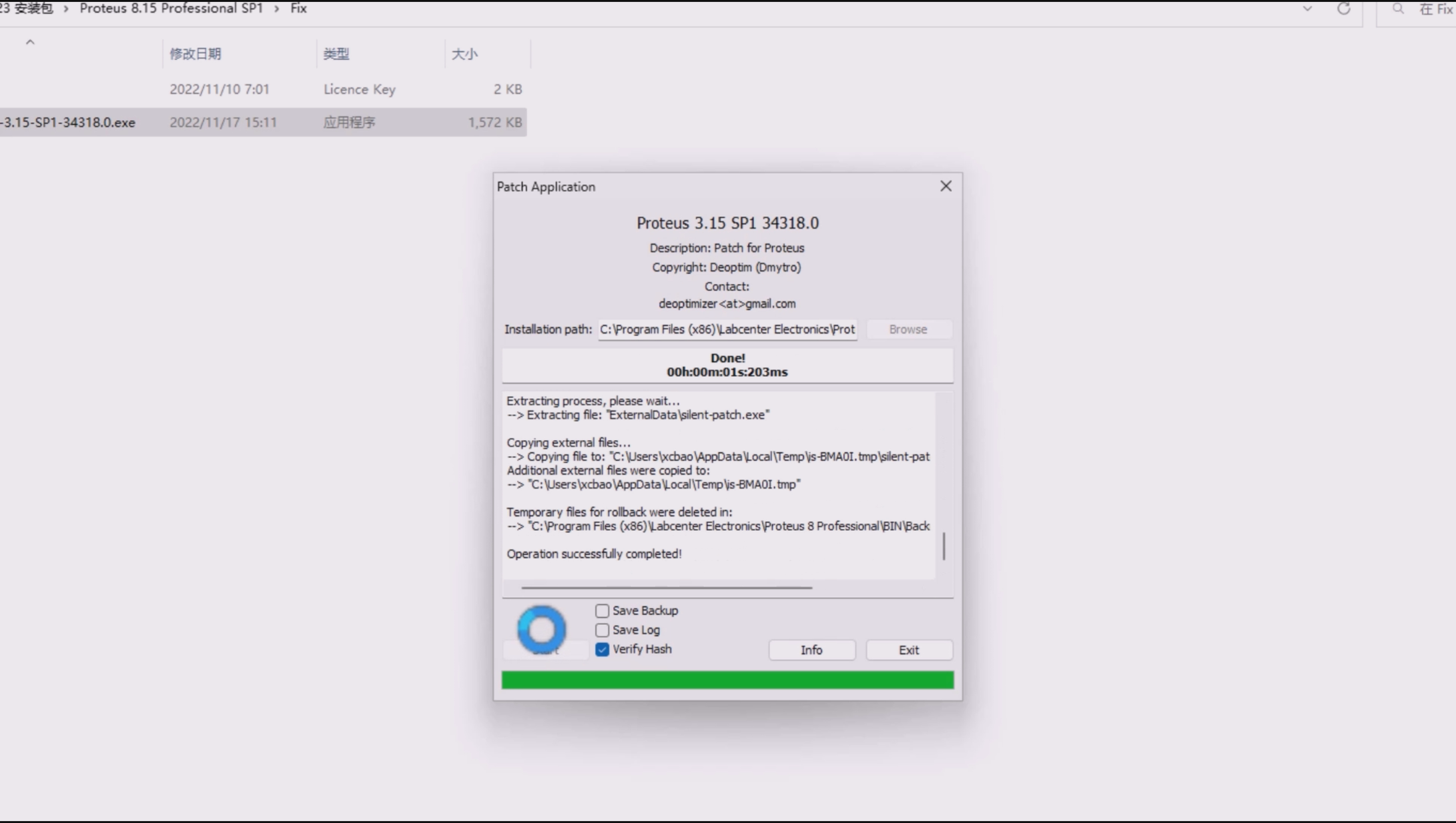Select the Licence Key file row

point(263,89)
